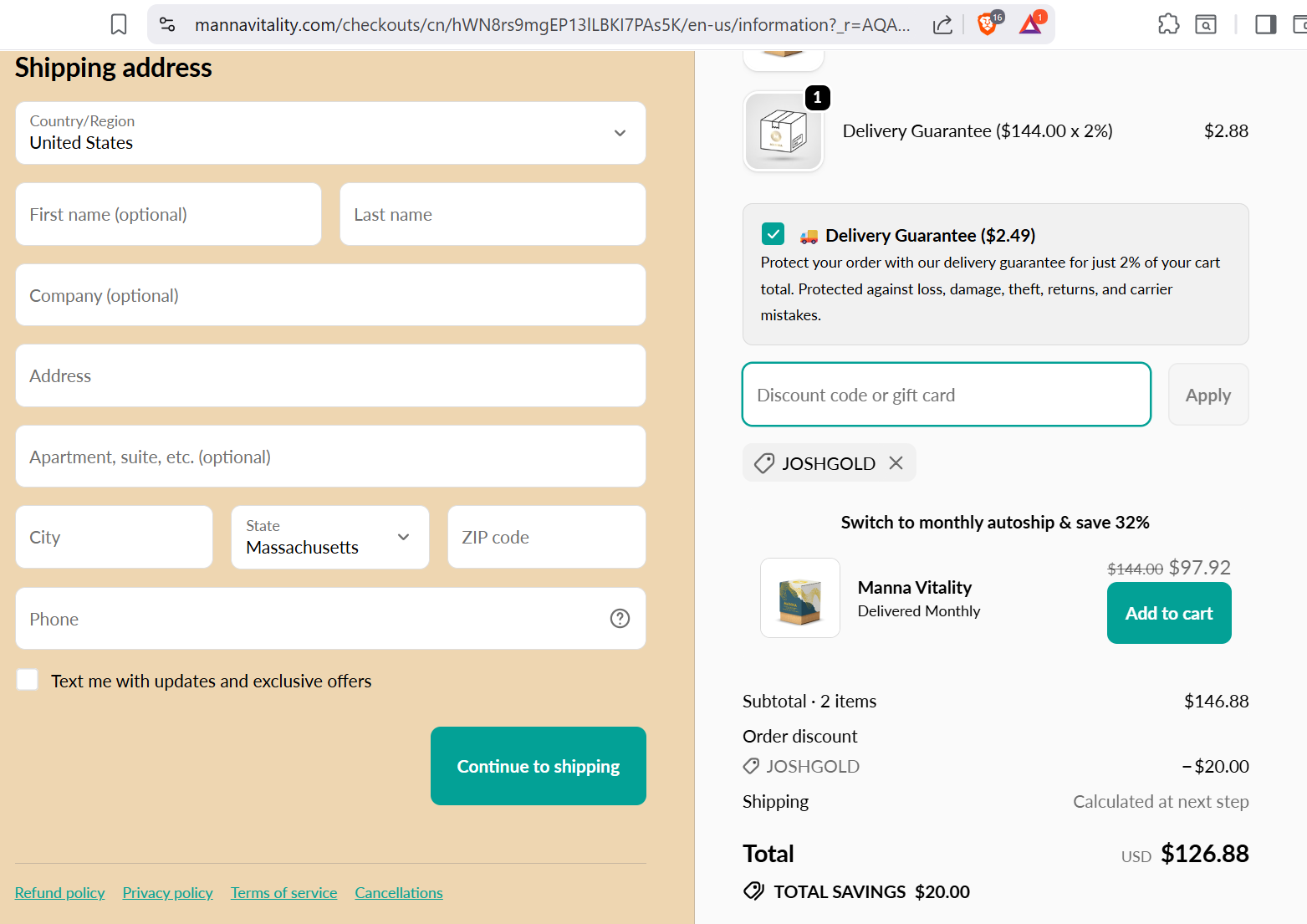Open the Terms of service link
Viewport: 1307px width, 924px height.
click(x=284, y=893)
